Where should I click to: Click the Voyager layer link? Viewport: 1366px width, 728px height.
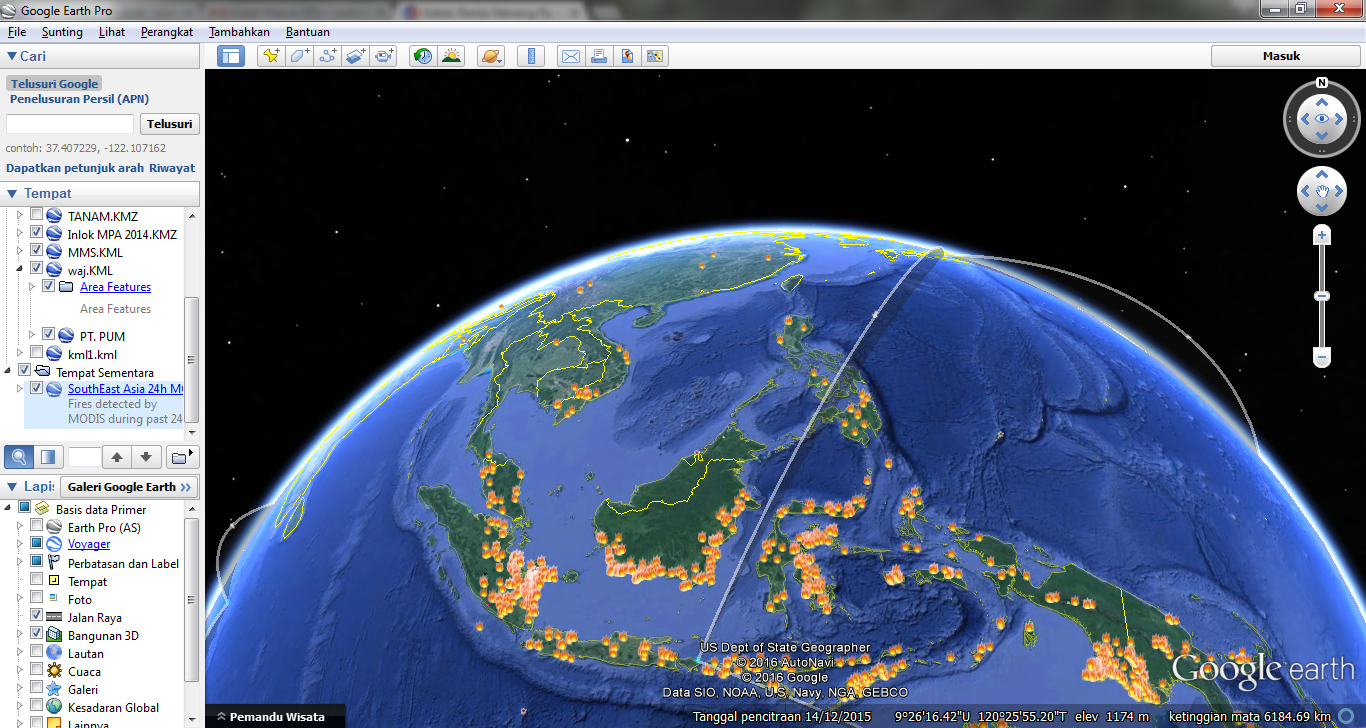click(89, 544)
